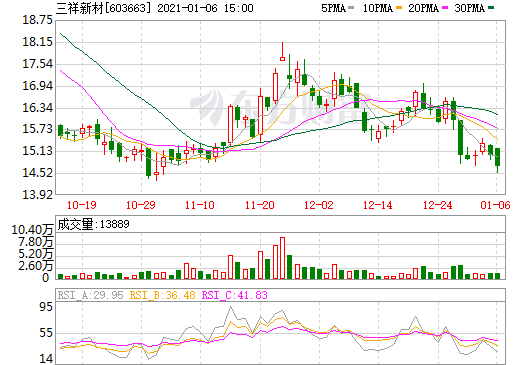Click the 11-10 date label
520x365 pixels.
tap(200, 205)
